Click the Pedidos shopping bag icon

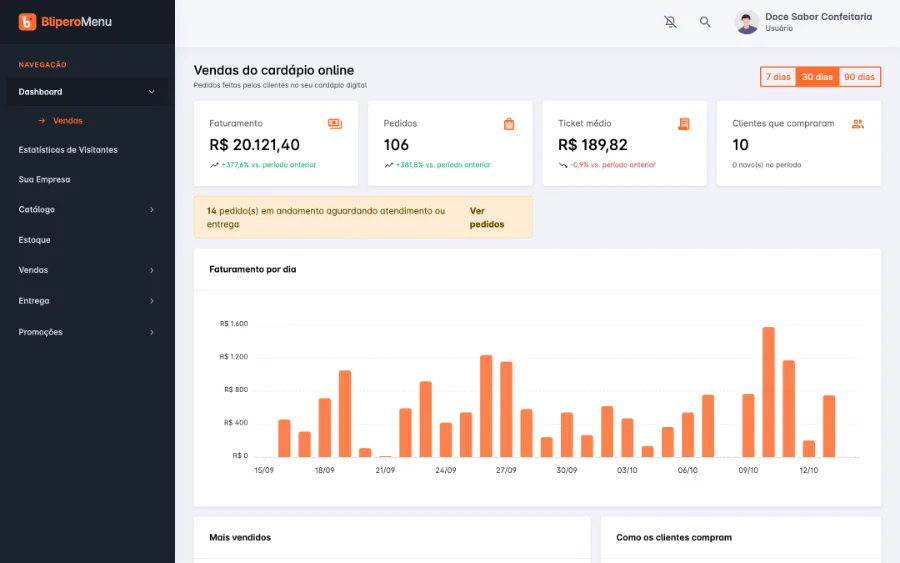pos(509,124)
